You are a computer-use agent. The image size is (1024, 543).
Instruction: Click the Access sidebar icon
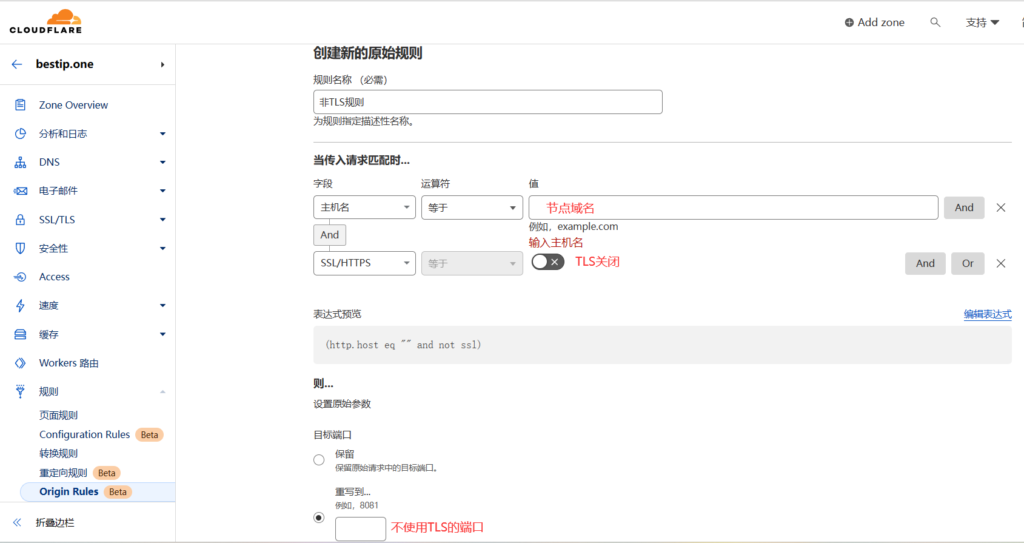[20, 277]
